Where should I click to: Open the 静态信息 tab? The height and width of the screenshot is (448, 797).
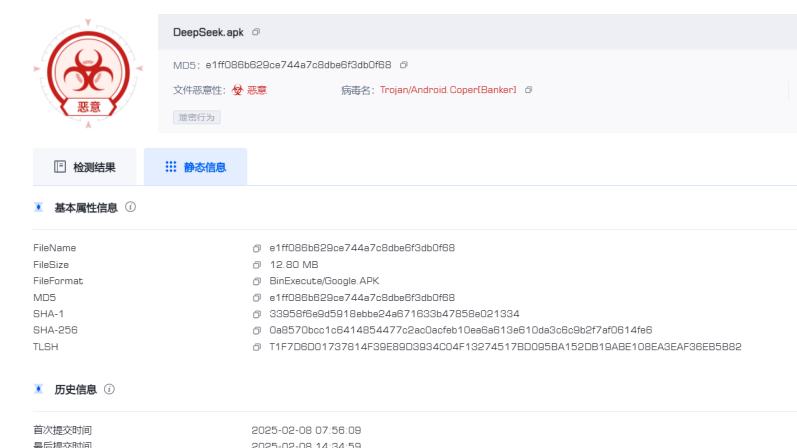tap(196, 167)
